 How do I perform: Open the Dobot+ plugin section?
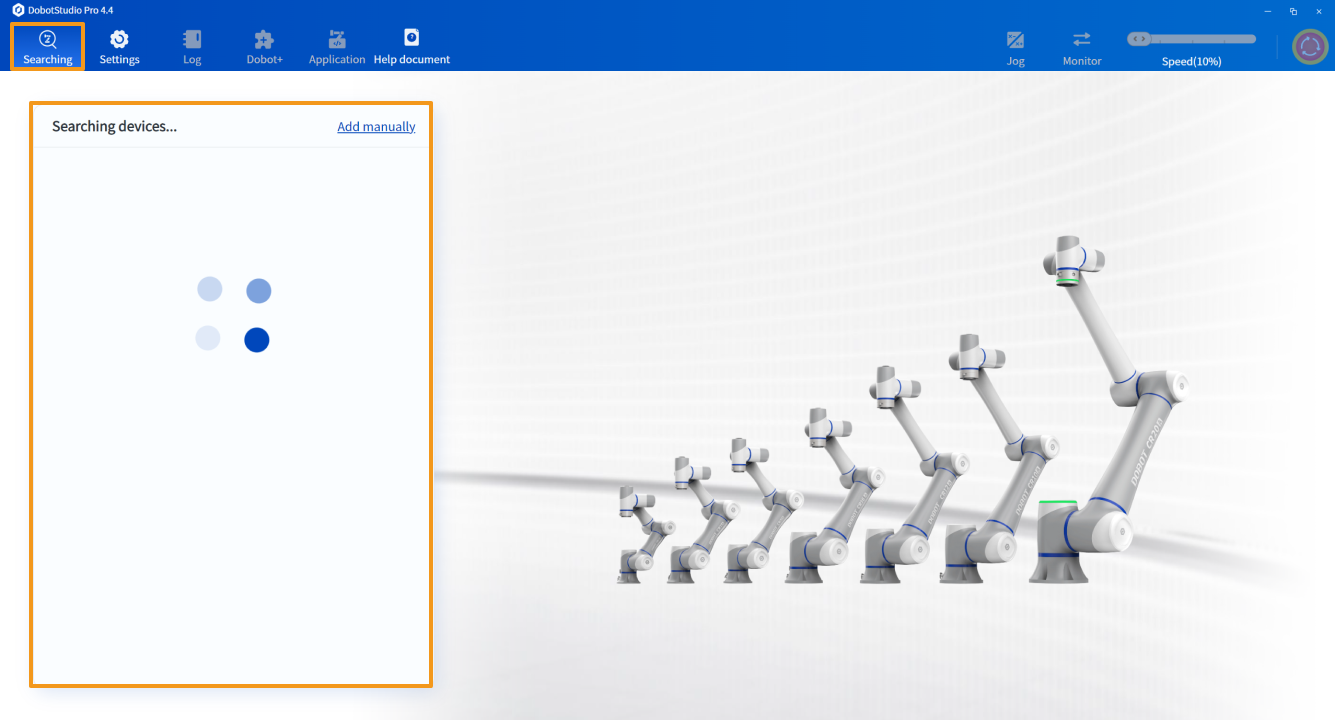point(264,46)
